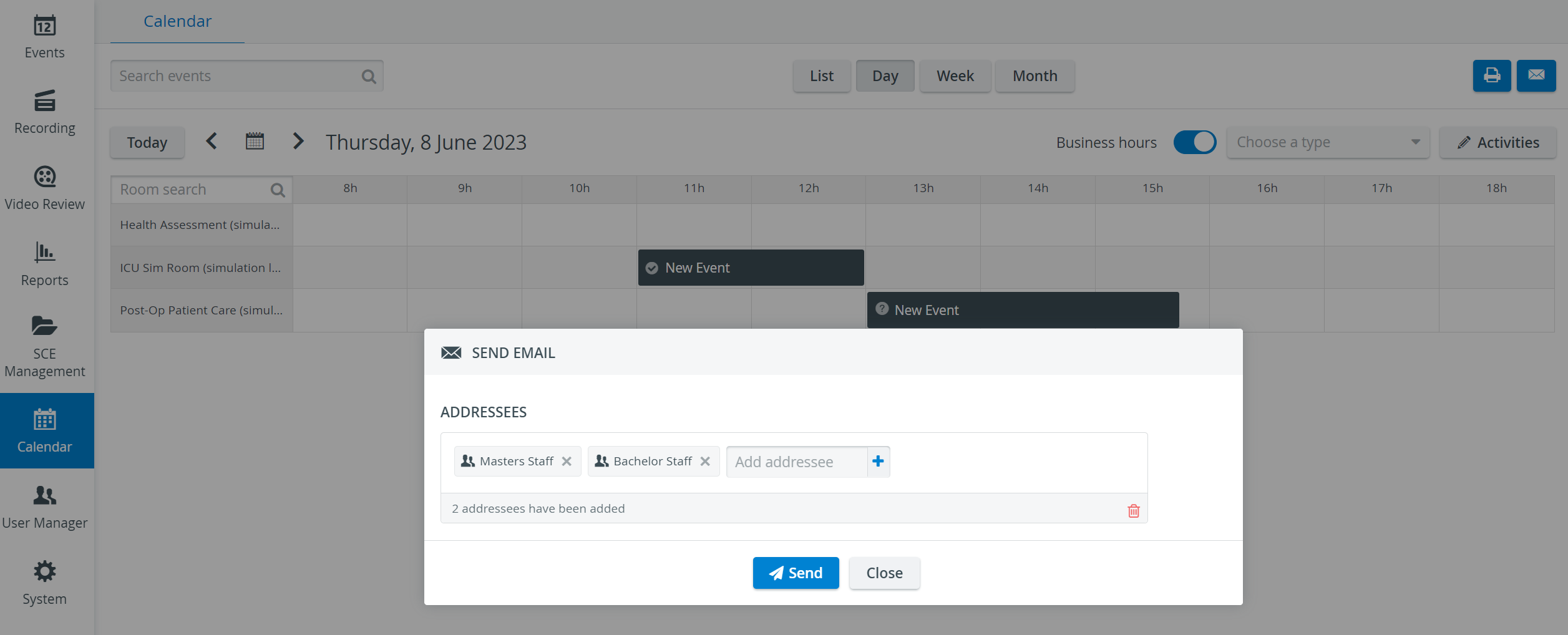Open the date picker calendar icon
This screenshot has width=1568, height=635.
pyautogui.click(x=255, y=142)
